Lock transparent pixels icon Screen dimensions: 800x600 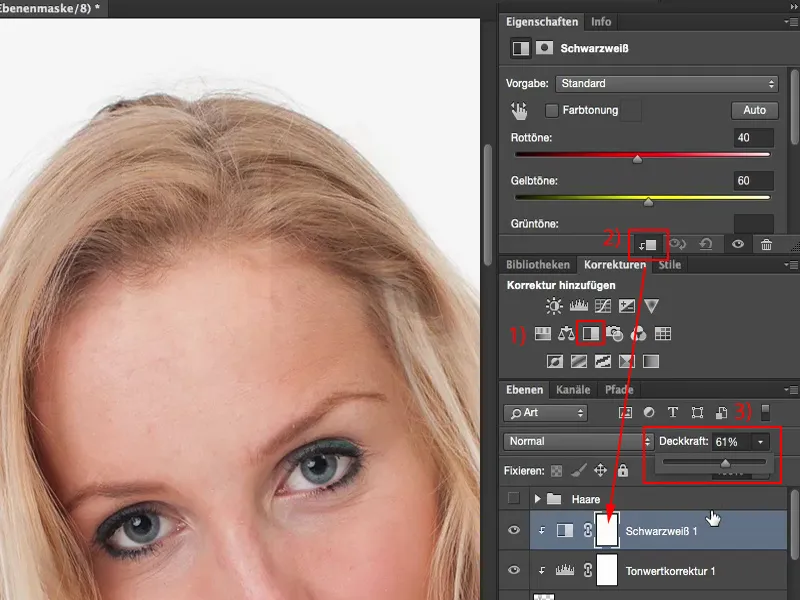click(x=557, y=470)
